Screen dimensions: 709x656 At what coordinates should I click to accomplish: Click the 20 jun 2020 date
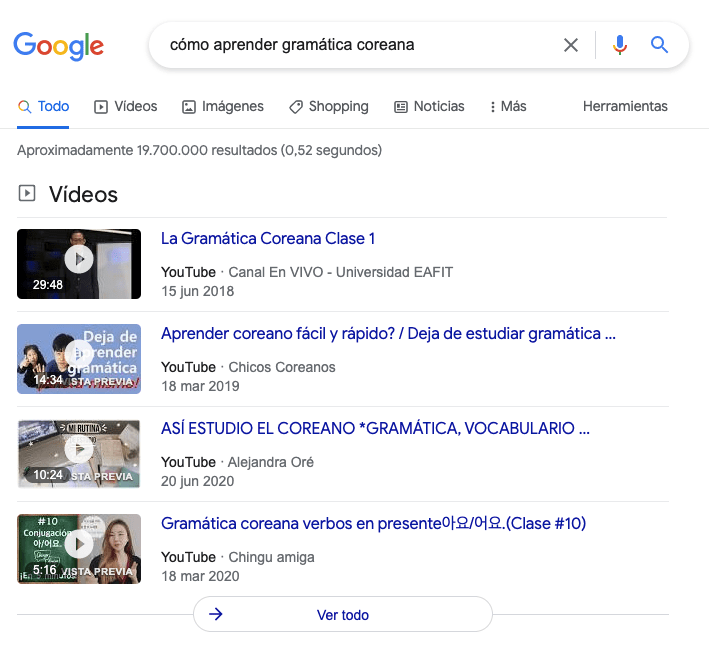(198, 481)
